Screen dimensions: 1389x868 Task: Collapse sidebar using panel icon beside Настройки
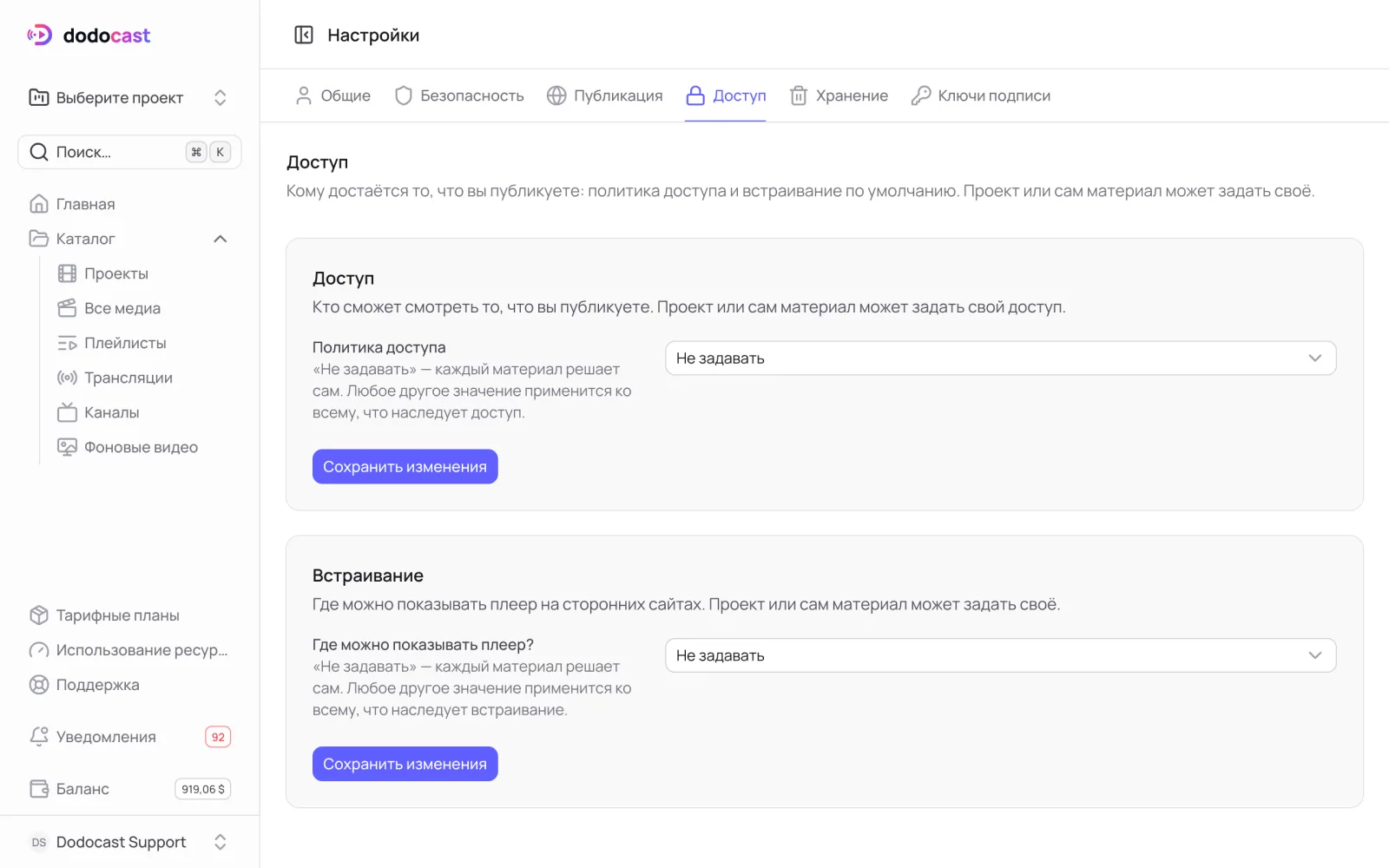(304, 35)
